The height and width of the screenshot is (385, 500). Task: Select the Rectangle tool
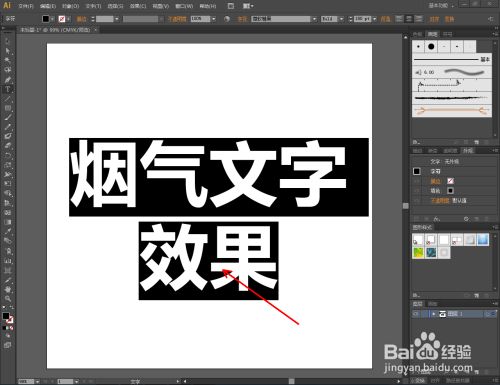[x=8, y=108]
